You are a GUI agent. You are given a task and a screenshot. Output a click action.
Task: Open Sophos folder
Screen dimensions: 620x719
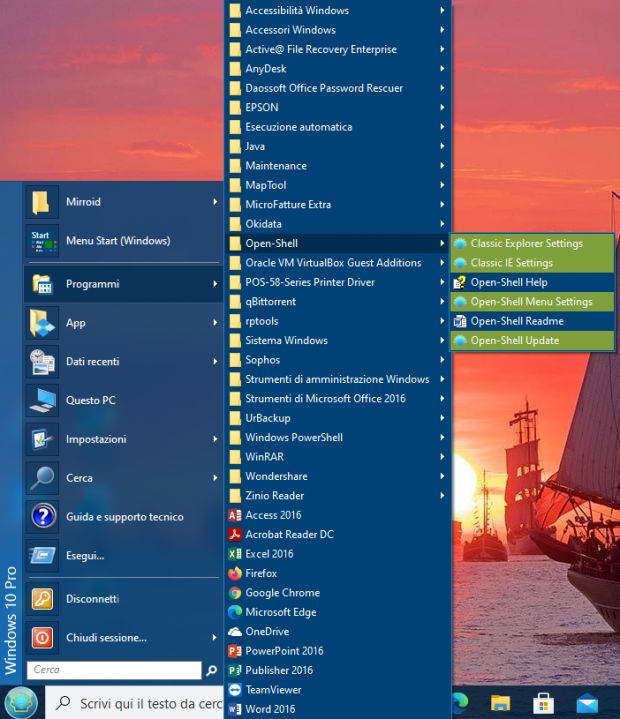coord(338,360)
